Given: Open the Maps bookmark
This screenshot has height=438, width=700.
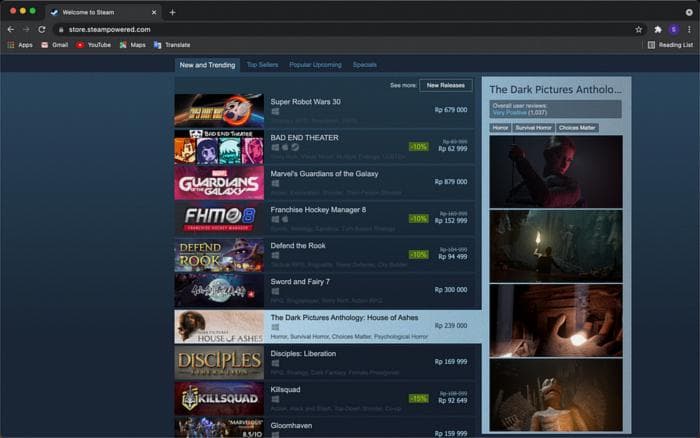Looking at the screenshot, I should click(x=133, y=45).
